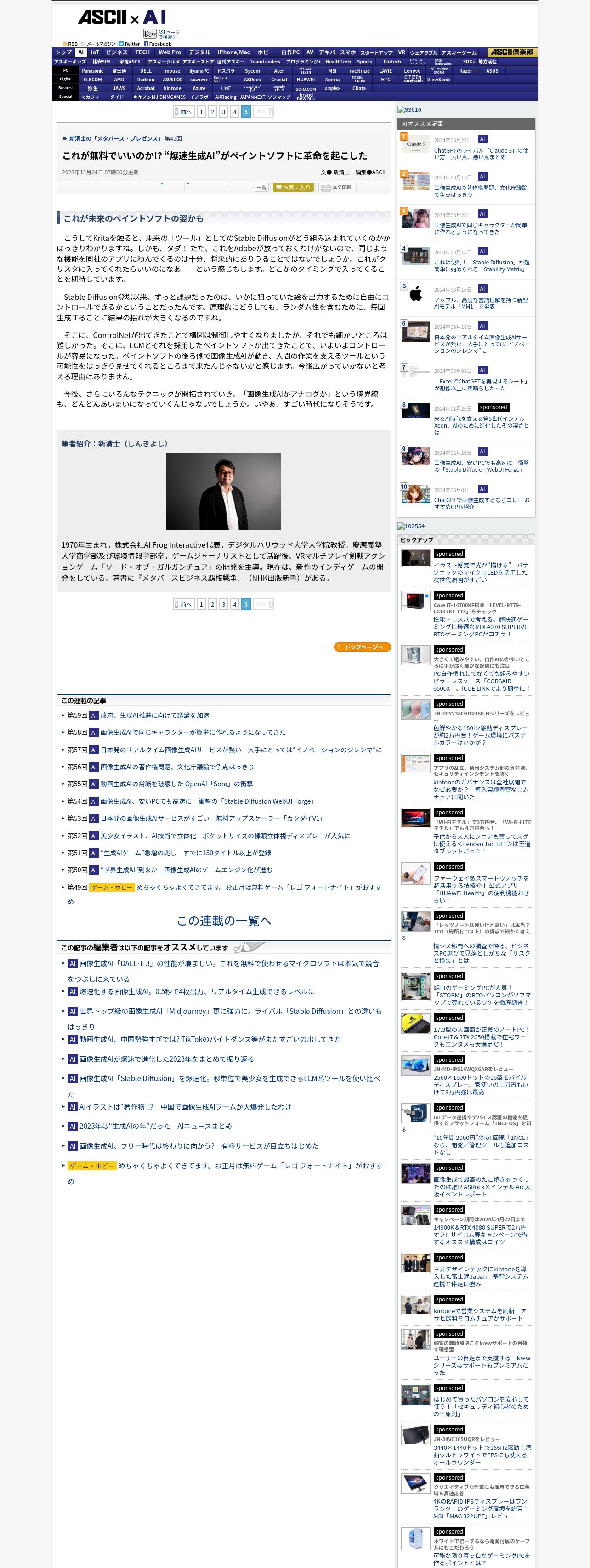Open the Stability Matrix ranking article link
This screenshot has height=1568, width=590.
tap(481, 265)
